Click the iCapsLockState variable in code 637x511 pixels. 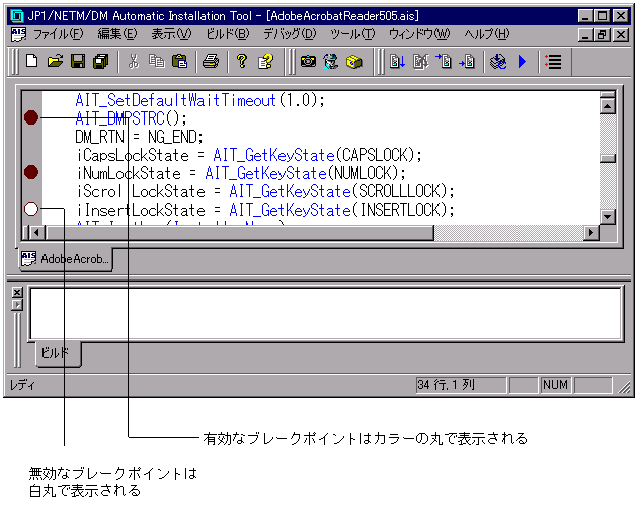133,155
